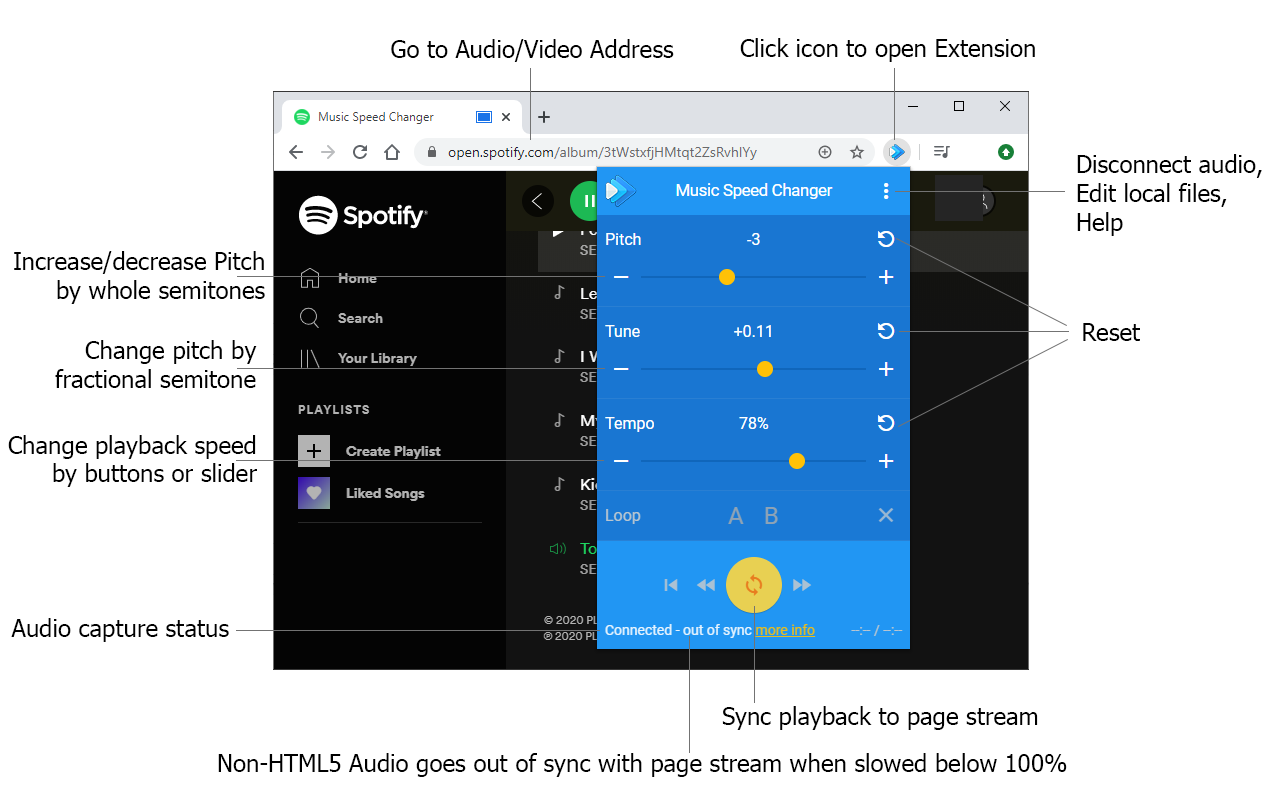Click the 'Loop' label
The image size is (1280, 800).
point(622,516)
